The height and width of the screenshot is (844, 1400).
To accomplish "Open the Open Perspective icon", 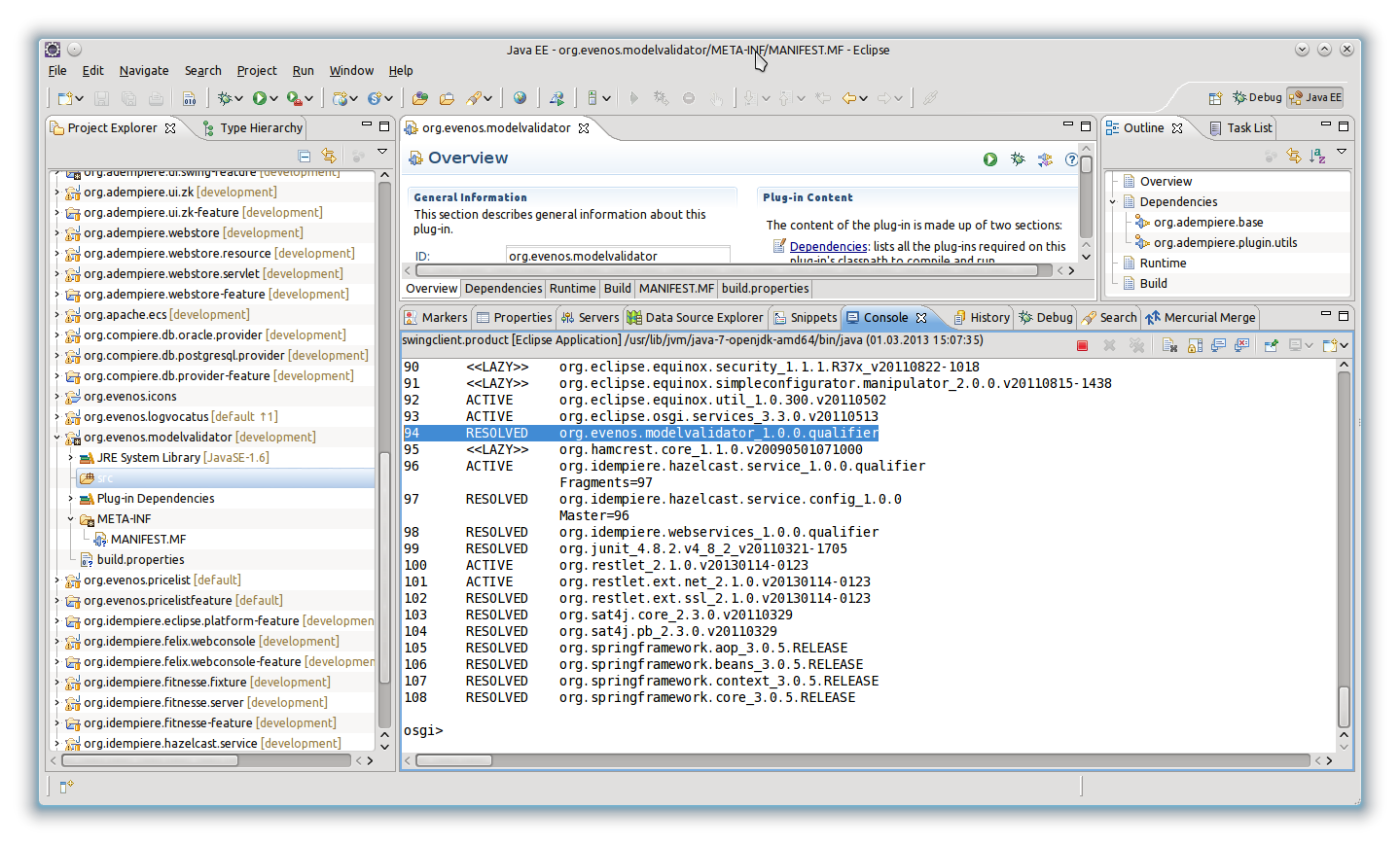I will coord(1215,98).
